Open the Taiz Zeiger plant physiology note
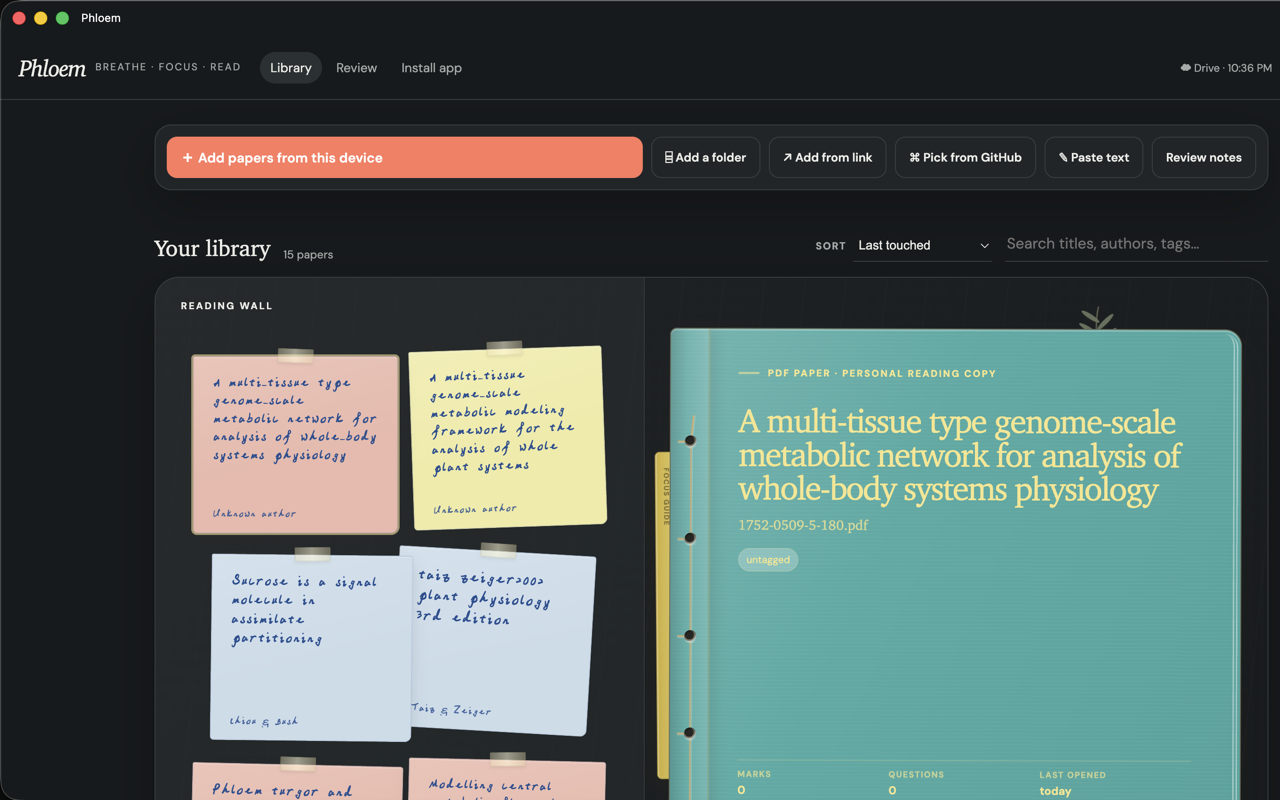 505,642
